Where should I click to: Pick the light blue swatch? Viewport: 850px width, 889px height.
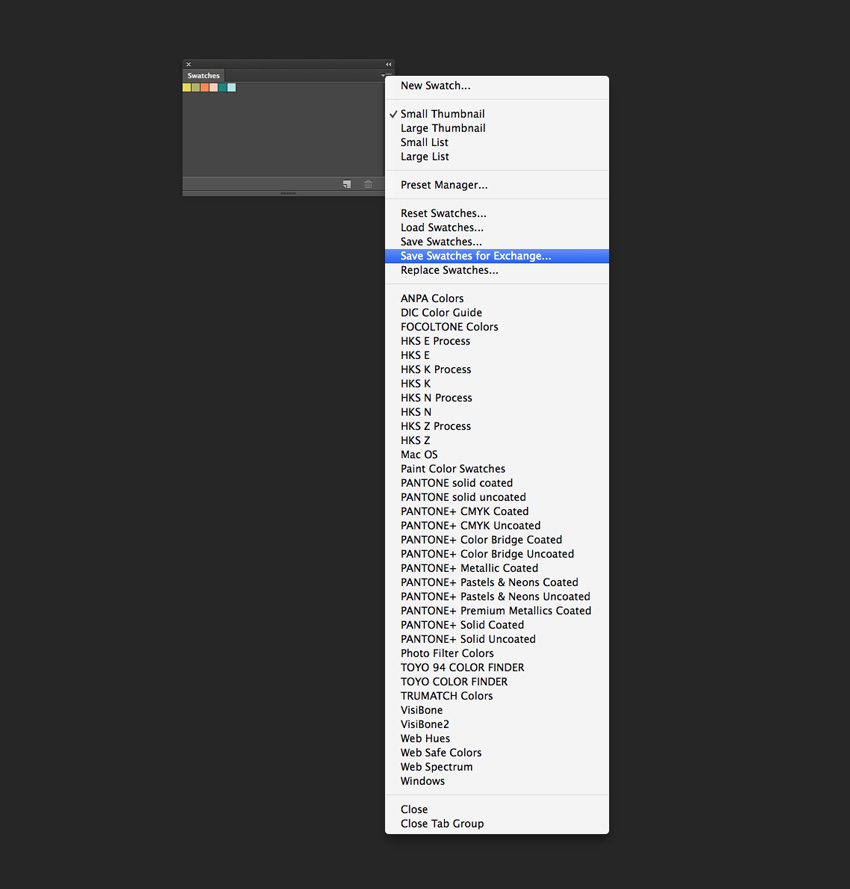point(232,87)
